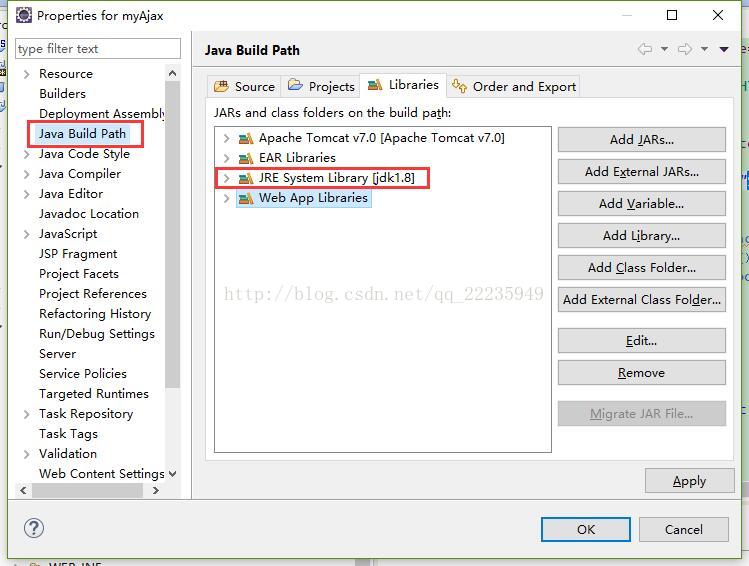Select Javadoc Location in the tree
The height and width of the screenshot is (566, 749).
(x=89, y=214)
